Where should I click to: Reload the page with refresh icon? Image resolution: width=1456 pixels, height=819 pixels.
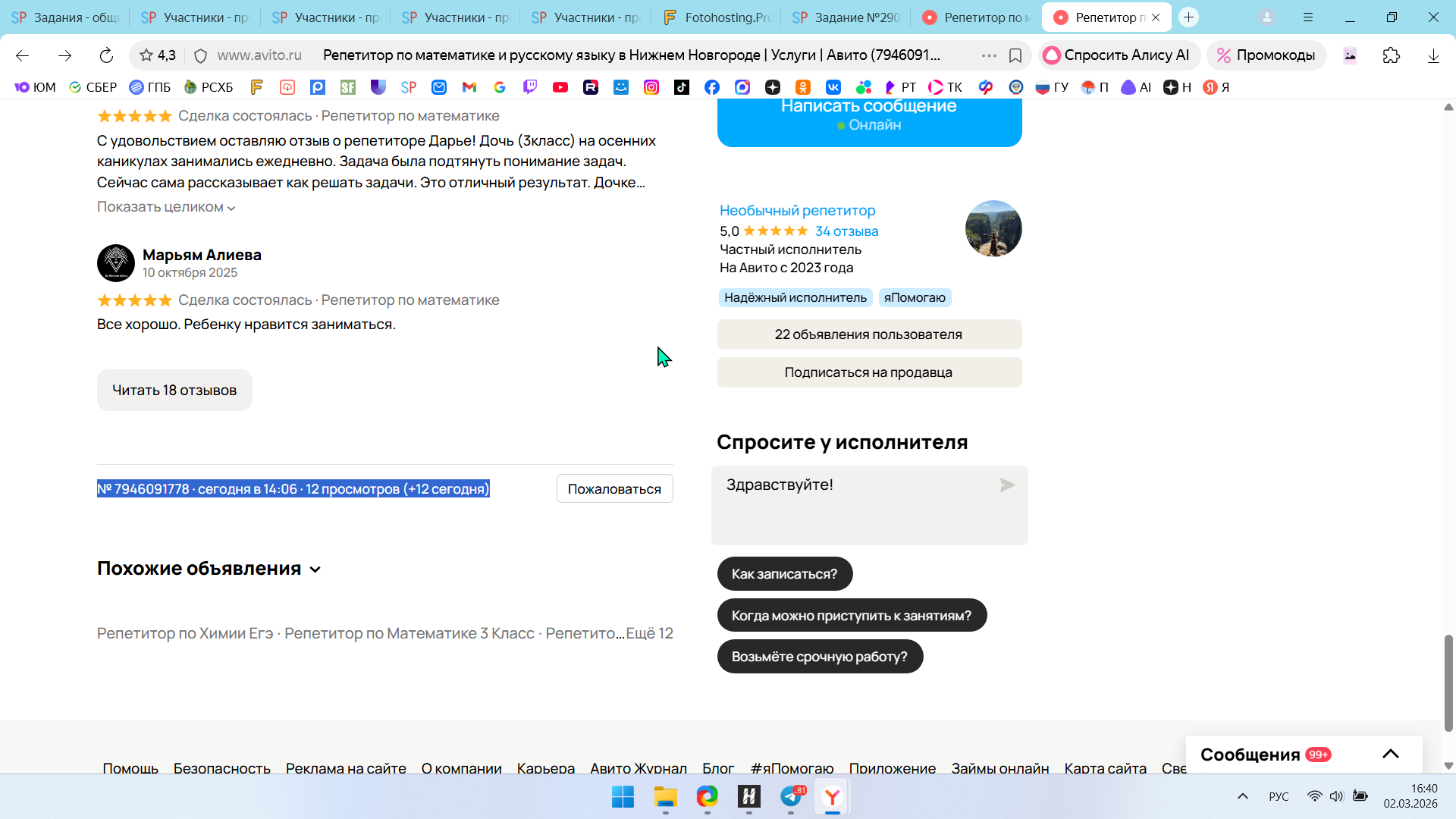(x=106, y=55)
